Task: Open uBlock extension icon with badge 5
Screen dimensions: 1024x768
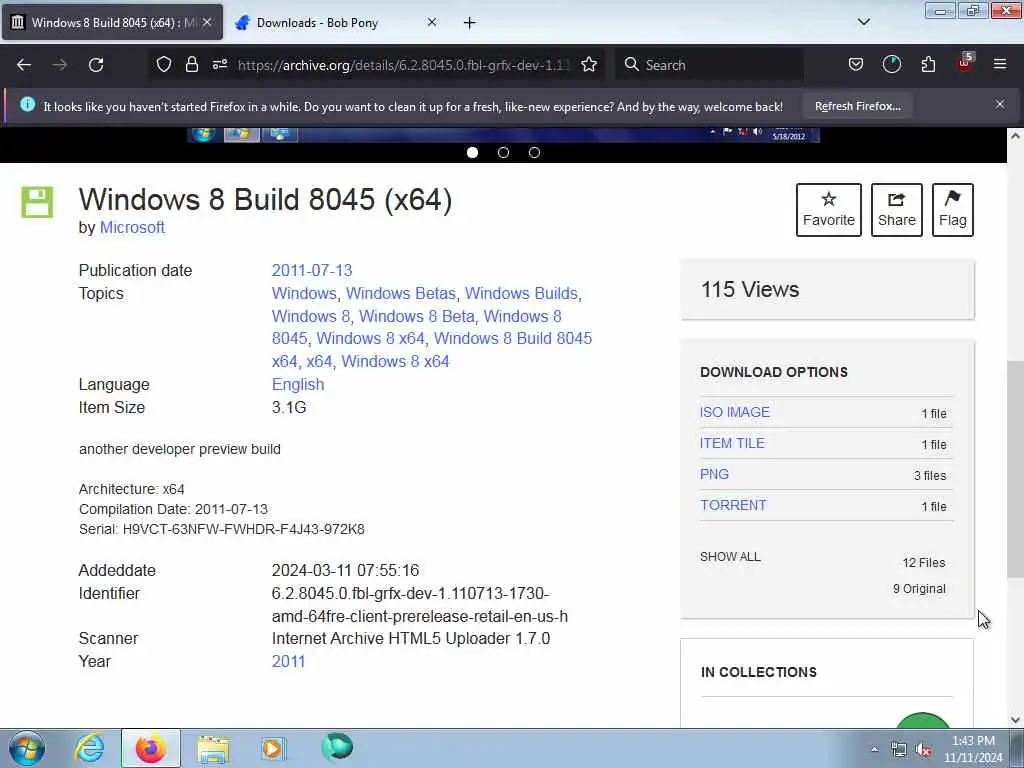Action: click(x=965, y=63)
